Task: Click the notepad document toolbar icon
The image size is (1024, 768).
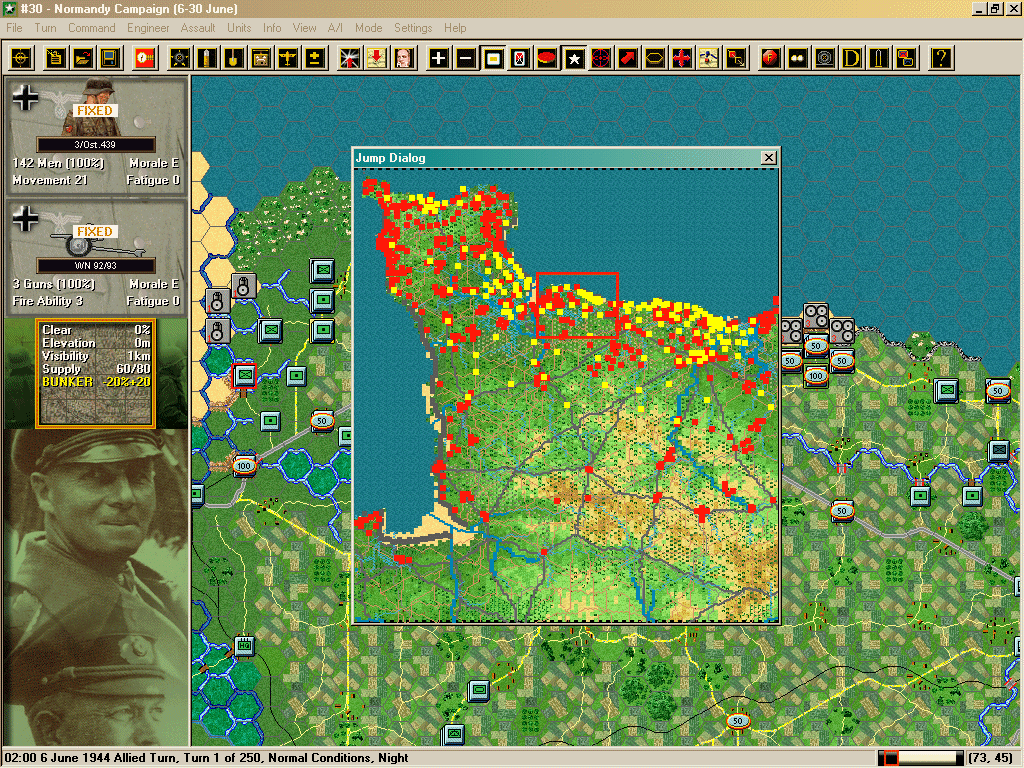Action: (x=56, y=58)
